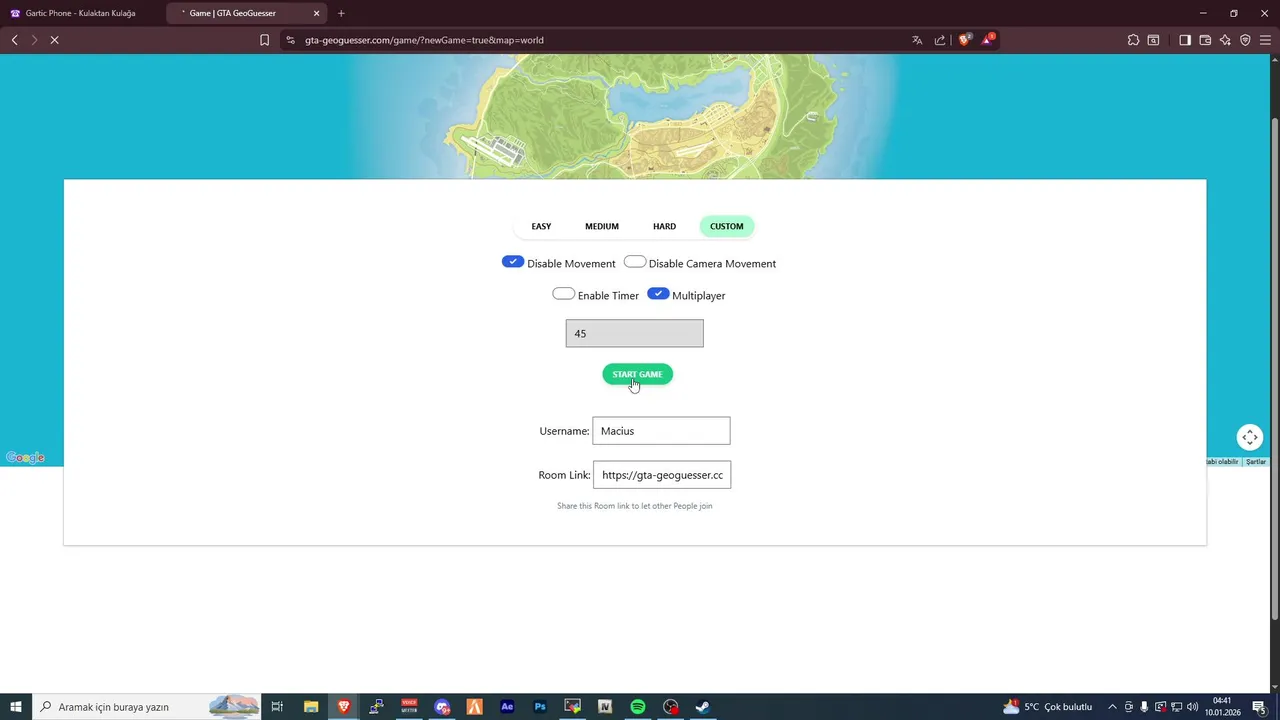Select the CUSTOM difficulty tab
The width and height of the screenshot is (1280, 720).
[x=727, y=226]
